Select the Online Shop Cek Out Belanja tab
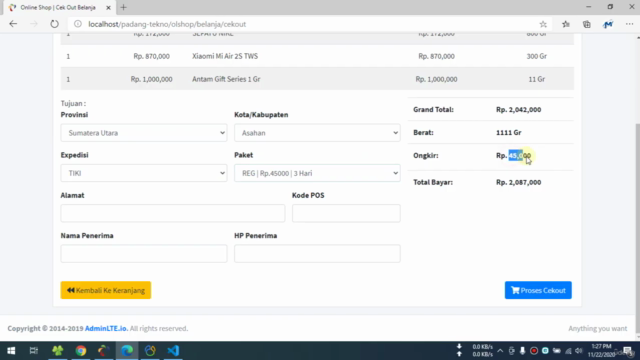This screenshot has width=640, height=360. (x=58, y=7)
